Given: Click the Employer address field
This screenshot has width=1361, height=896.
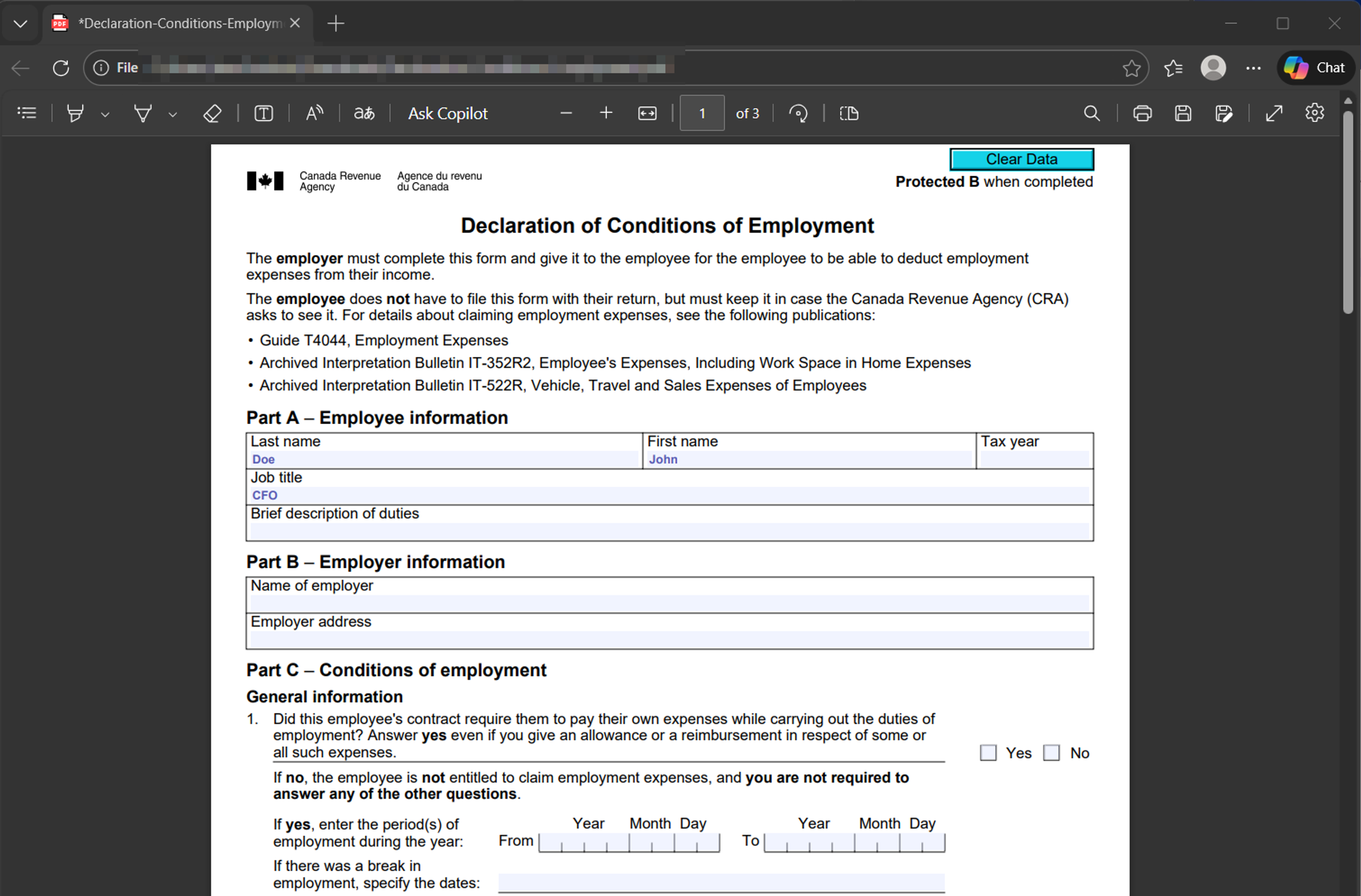Looking at the screenshot, I should pyautogui.click(x=670, y=639).
